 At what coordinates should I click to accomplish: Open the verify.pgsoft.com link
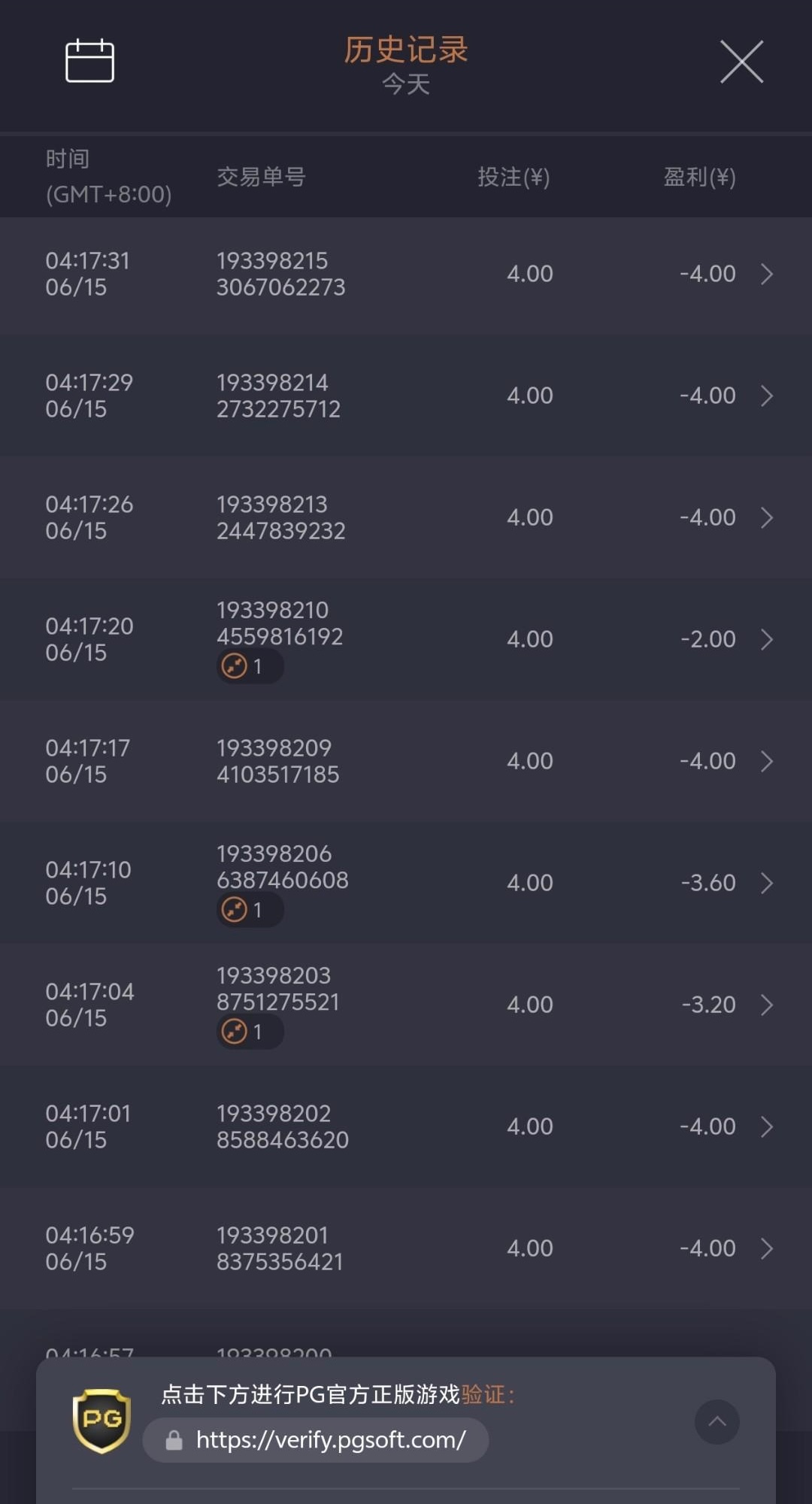tap(331, 1440)
